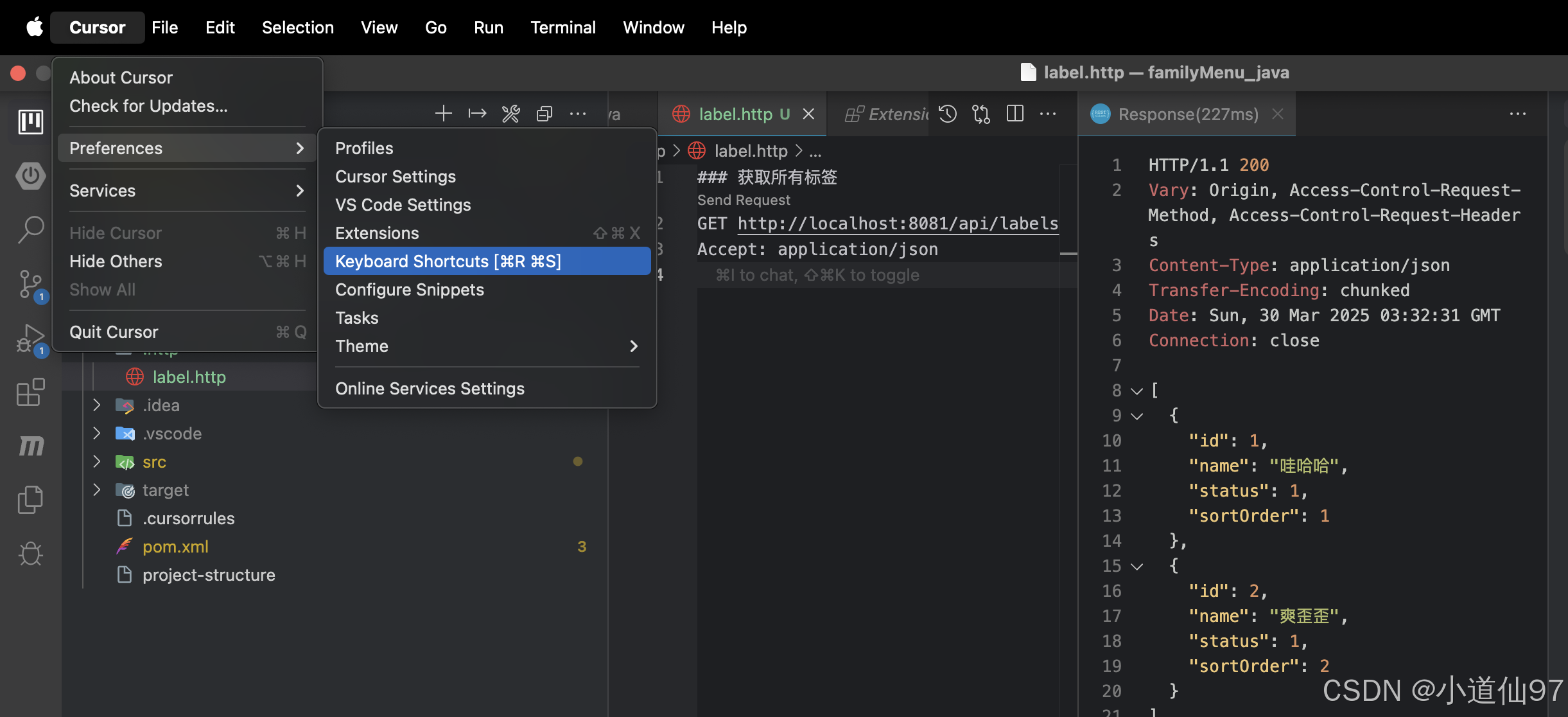Open Extensions icon in activity bar
The width and height of the screenshot is (1568, 717).
pyautogui.click(x=30, y=392)
